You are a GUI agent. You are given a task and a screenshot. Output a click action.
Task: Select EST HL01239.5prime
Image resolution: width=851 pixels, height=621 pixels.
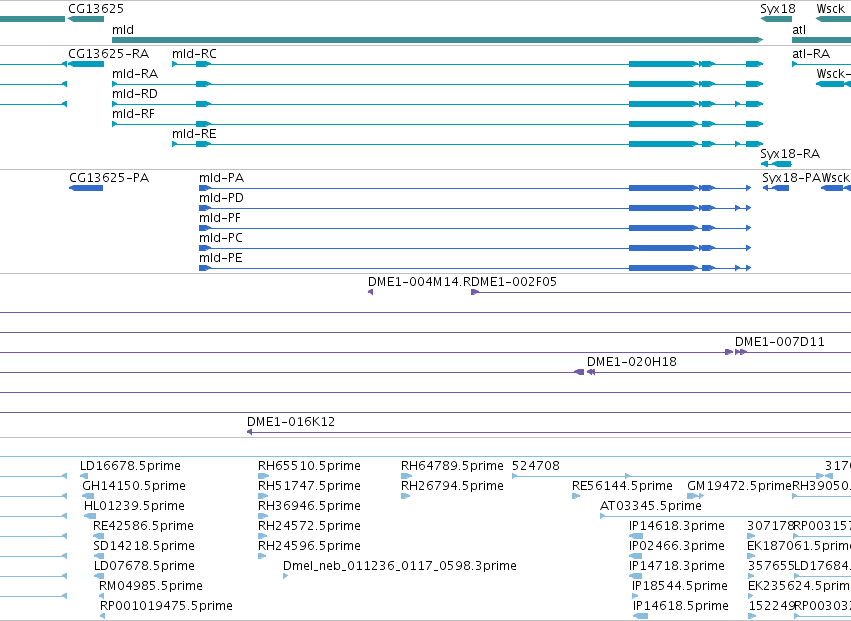click(x=134, y=506)
